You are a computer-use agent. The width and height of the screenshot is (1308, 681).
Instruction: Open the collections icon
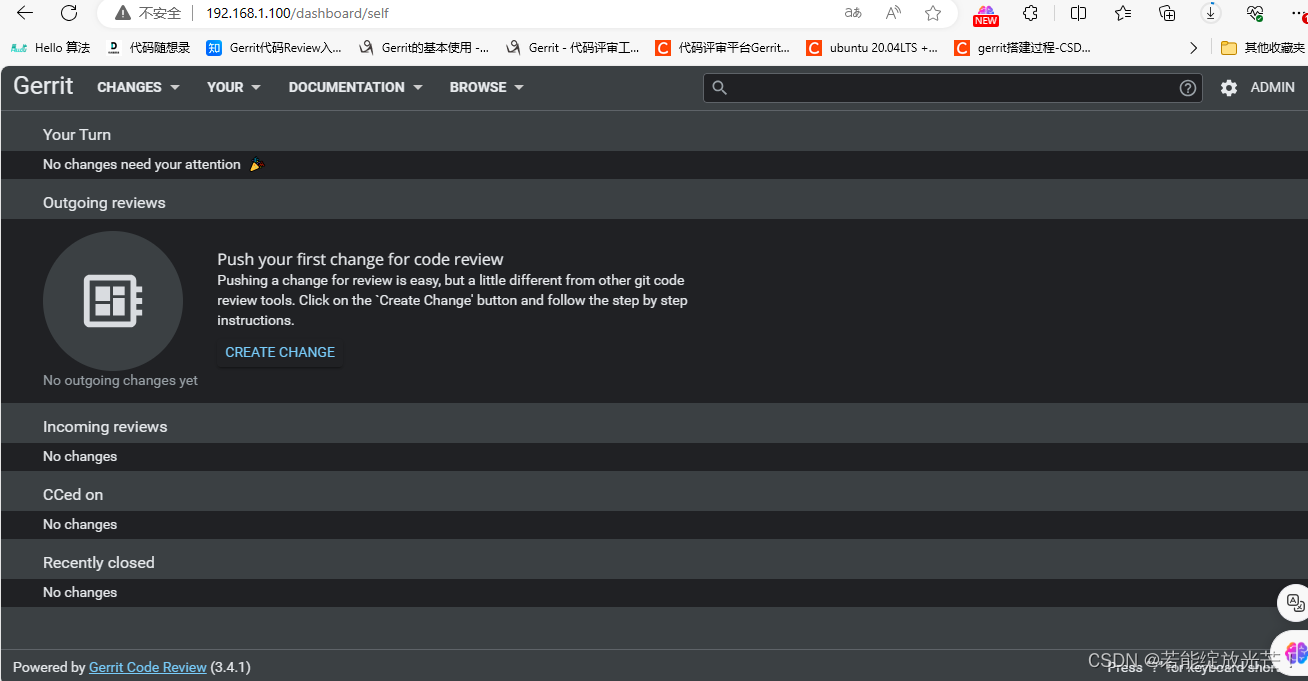1167,13
